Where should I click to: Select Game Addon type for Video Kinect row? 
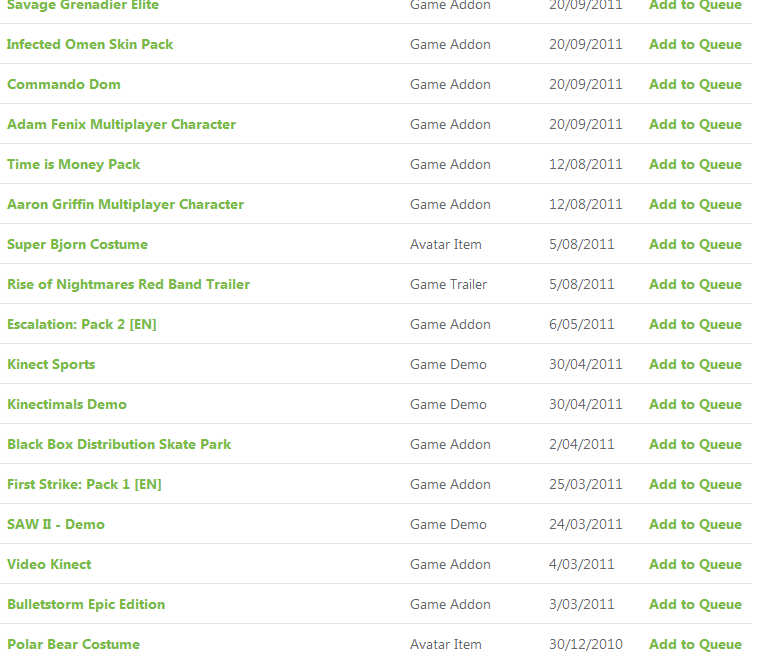pos(450,565)
